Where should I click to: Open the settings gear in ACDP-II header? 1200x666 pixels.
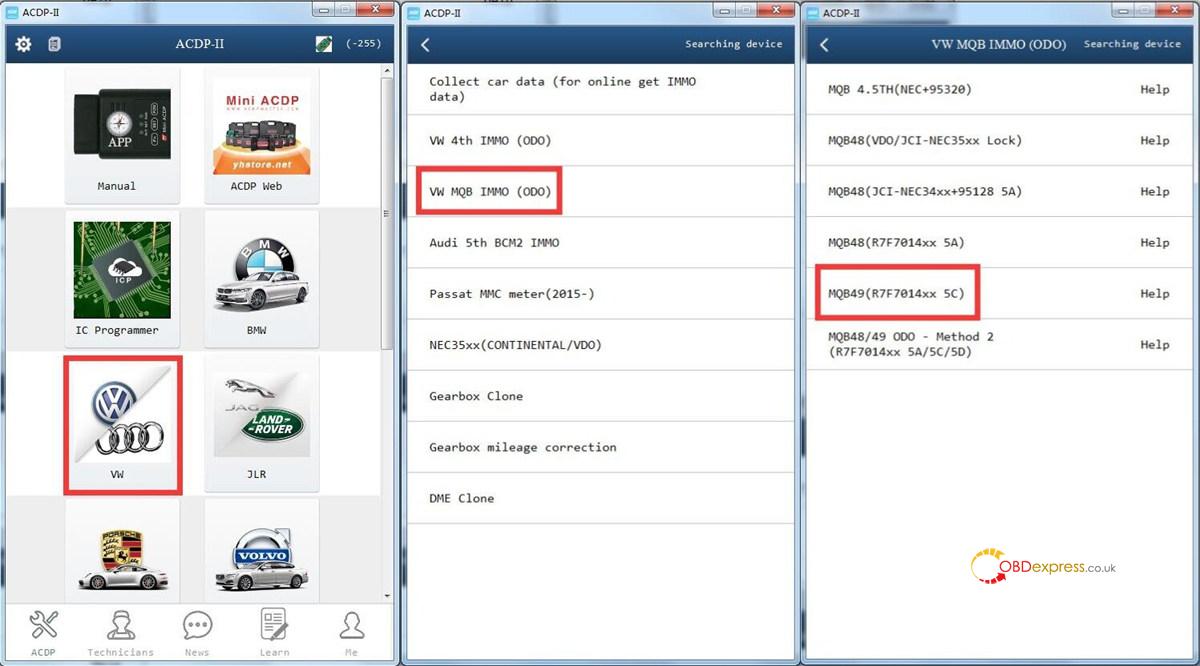pyautogui.click(x=23, y=44)
